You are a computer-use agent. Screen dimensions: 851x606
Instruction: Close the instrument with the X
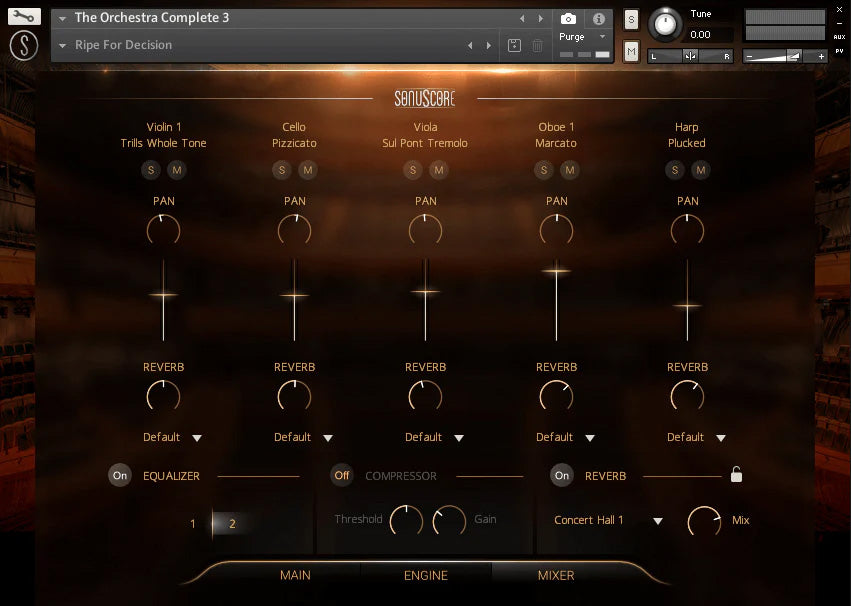839,10
